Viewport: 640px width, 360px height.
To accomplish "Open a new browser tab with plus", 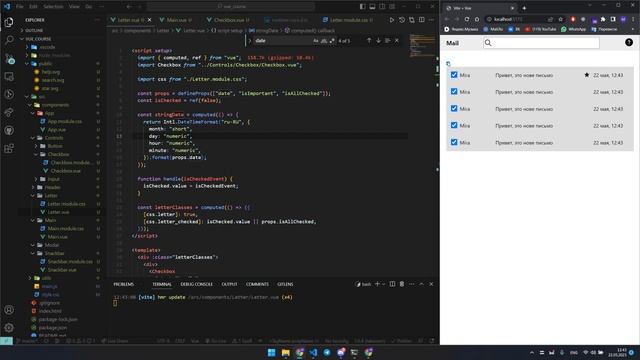I will pos(524,8).
